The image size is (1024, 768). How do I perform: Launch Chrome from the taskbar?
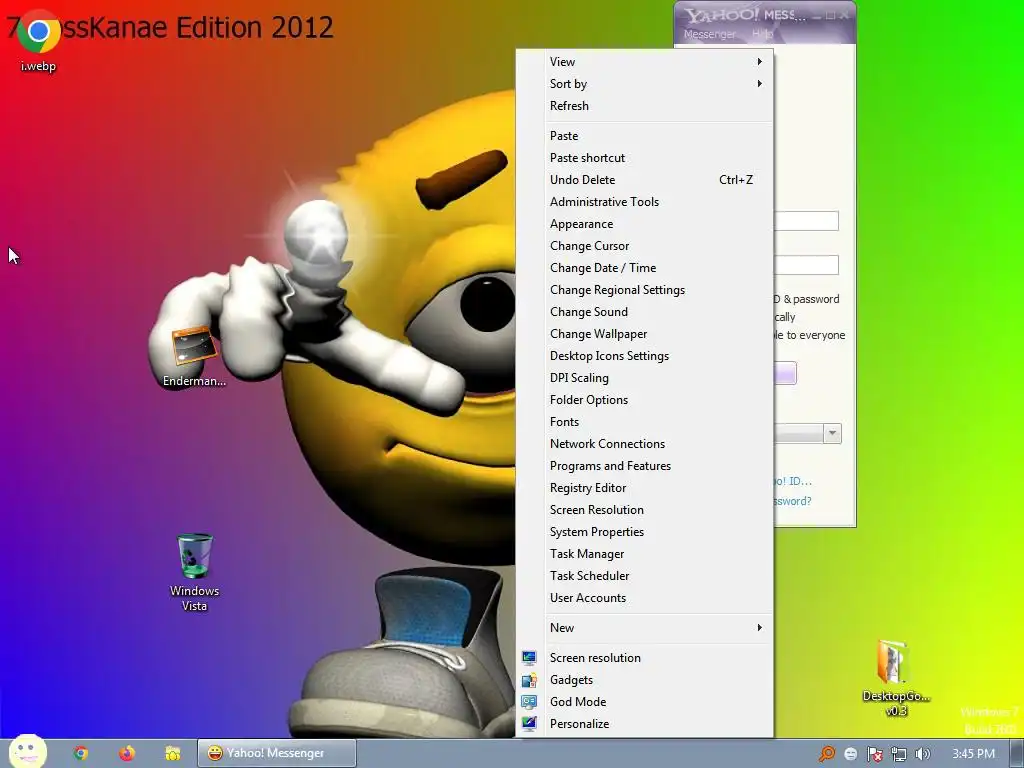coord(80,753)
